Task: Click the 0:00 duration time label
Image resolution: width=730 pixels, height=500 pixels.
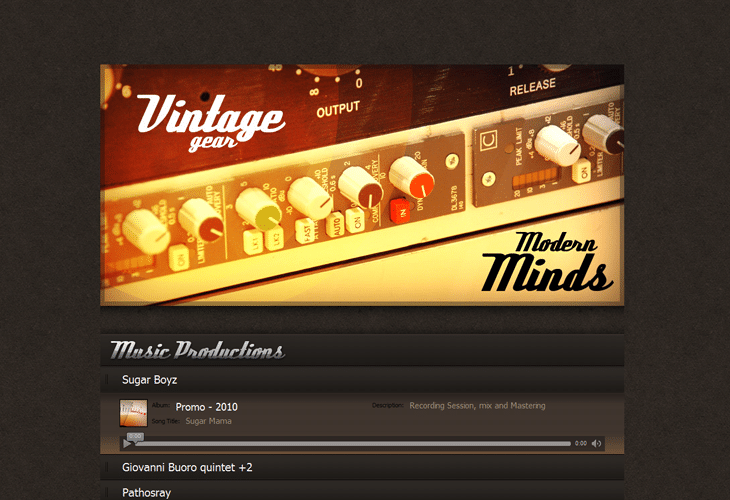Action: point(581,444)
